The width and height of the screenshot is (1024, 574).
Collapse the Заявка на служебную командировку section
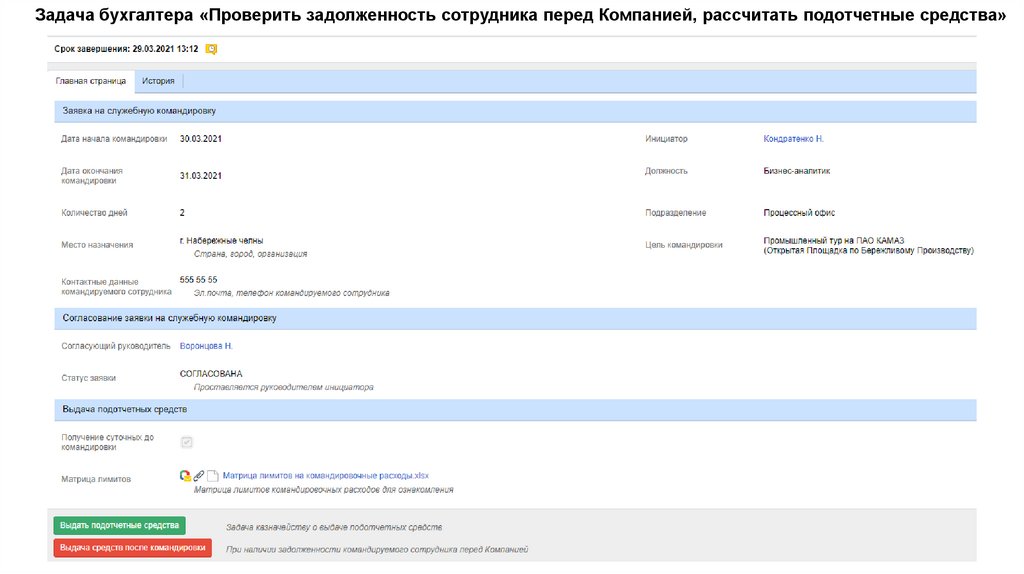(x=139, y=111)
